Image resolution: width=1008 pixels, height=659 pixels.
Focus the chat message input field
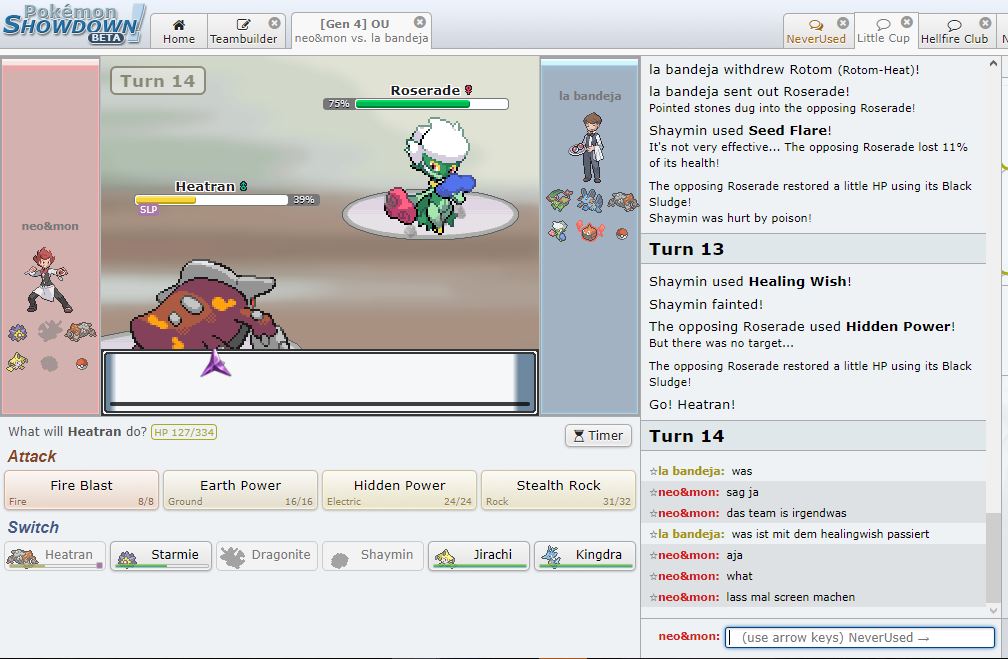[x=860, y=637]
